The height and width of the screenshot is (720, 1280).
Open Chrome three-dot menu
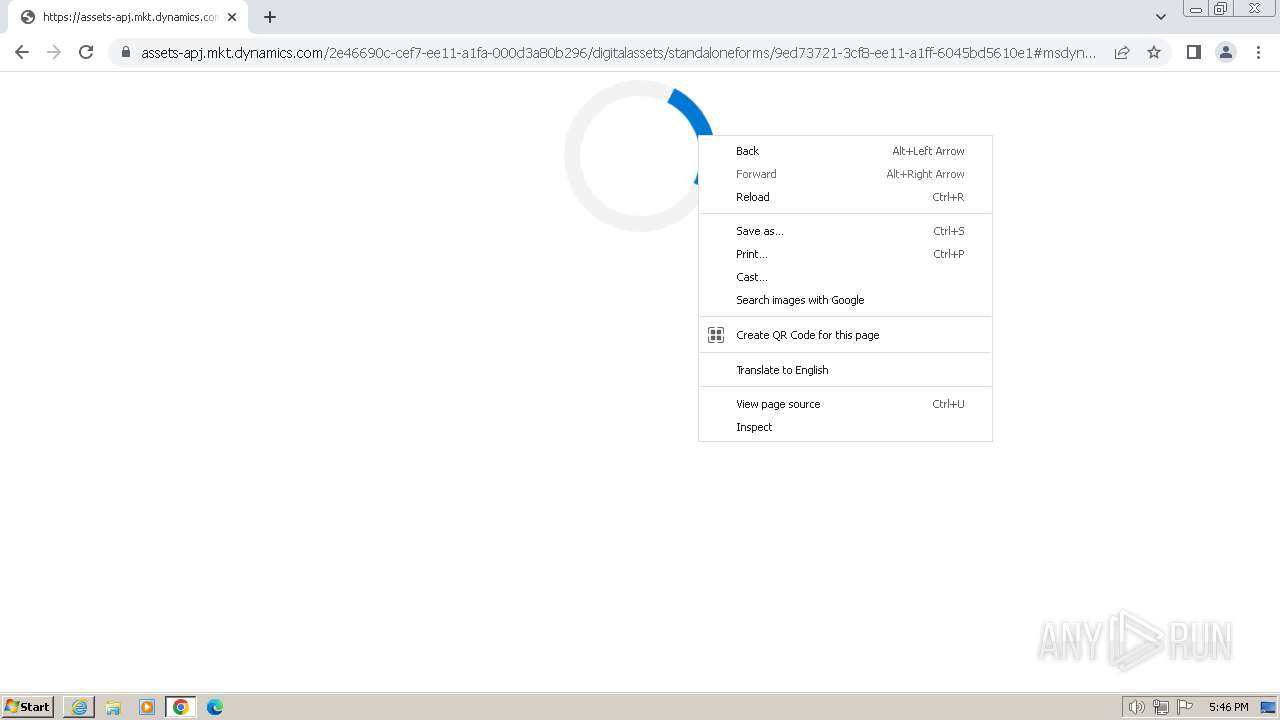1258,52
